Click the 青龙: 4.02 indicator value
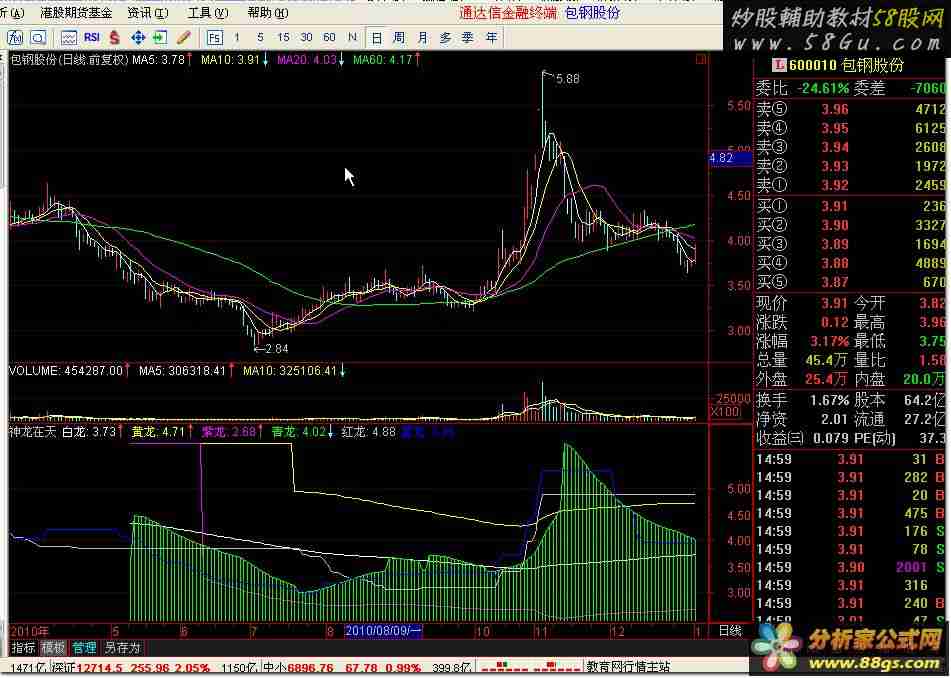Screen dimensions: 951x678 pos(301,432)
